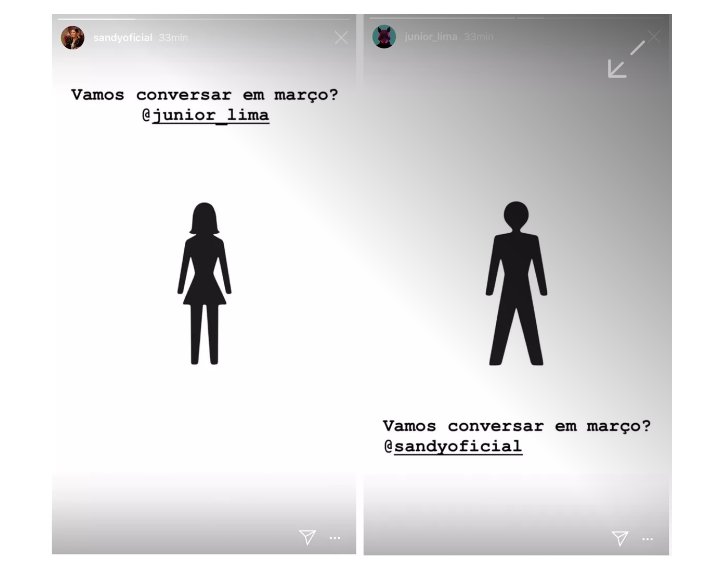The image size is (720, 571).
Task: Click the story progress bar on left story
Action: (x=204, y=19)
